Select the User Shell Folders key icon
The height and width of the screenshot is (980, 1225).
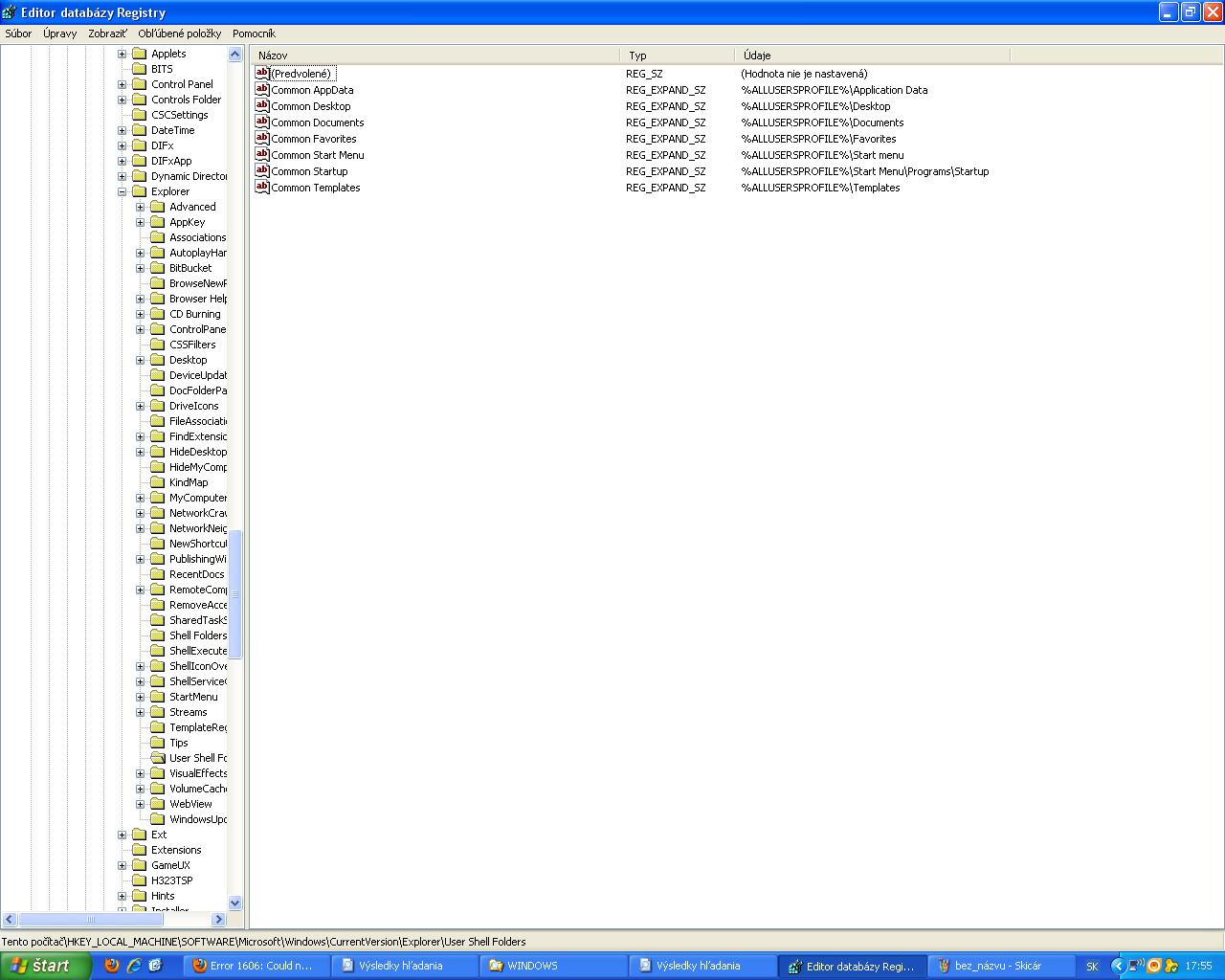158,758
